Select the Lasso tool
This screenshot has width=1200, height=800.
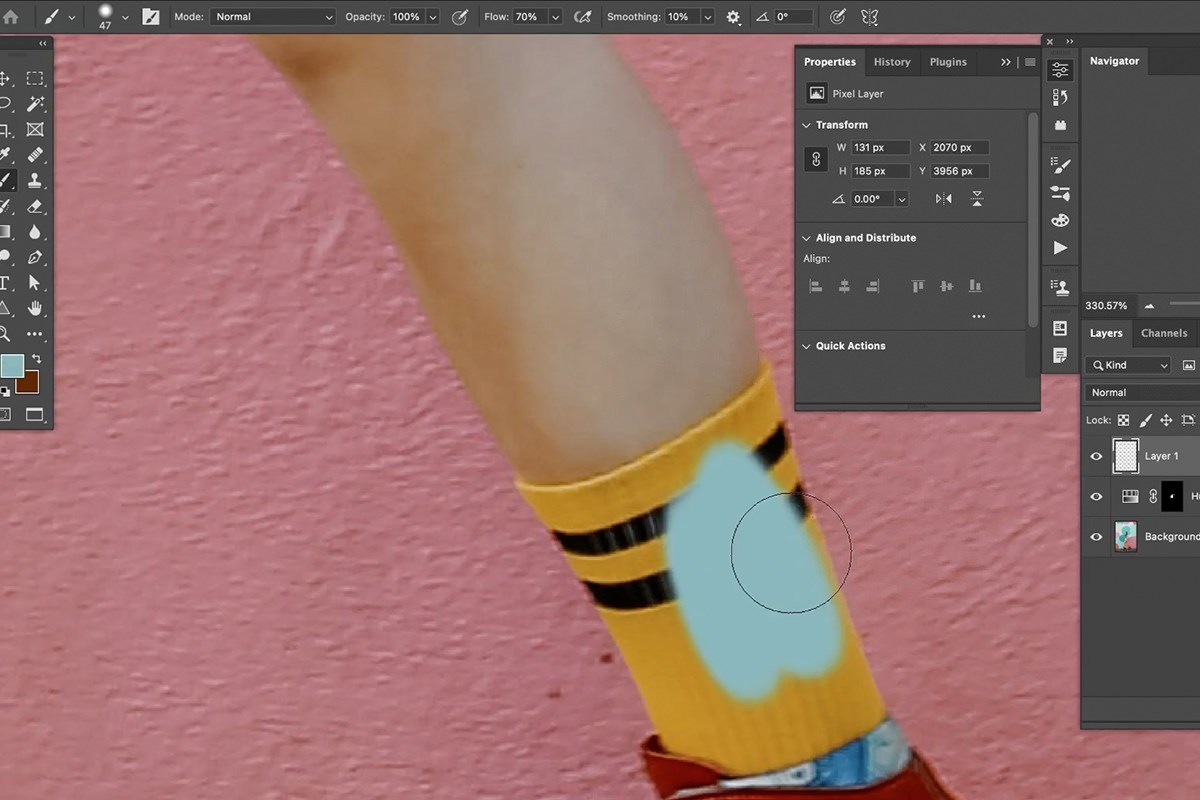(4, 104)
